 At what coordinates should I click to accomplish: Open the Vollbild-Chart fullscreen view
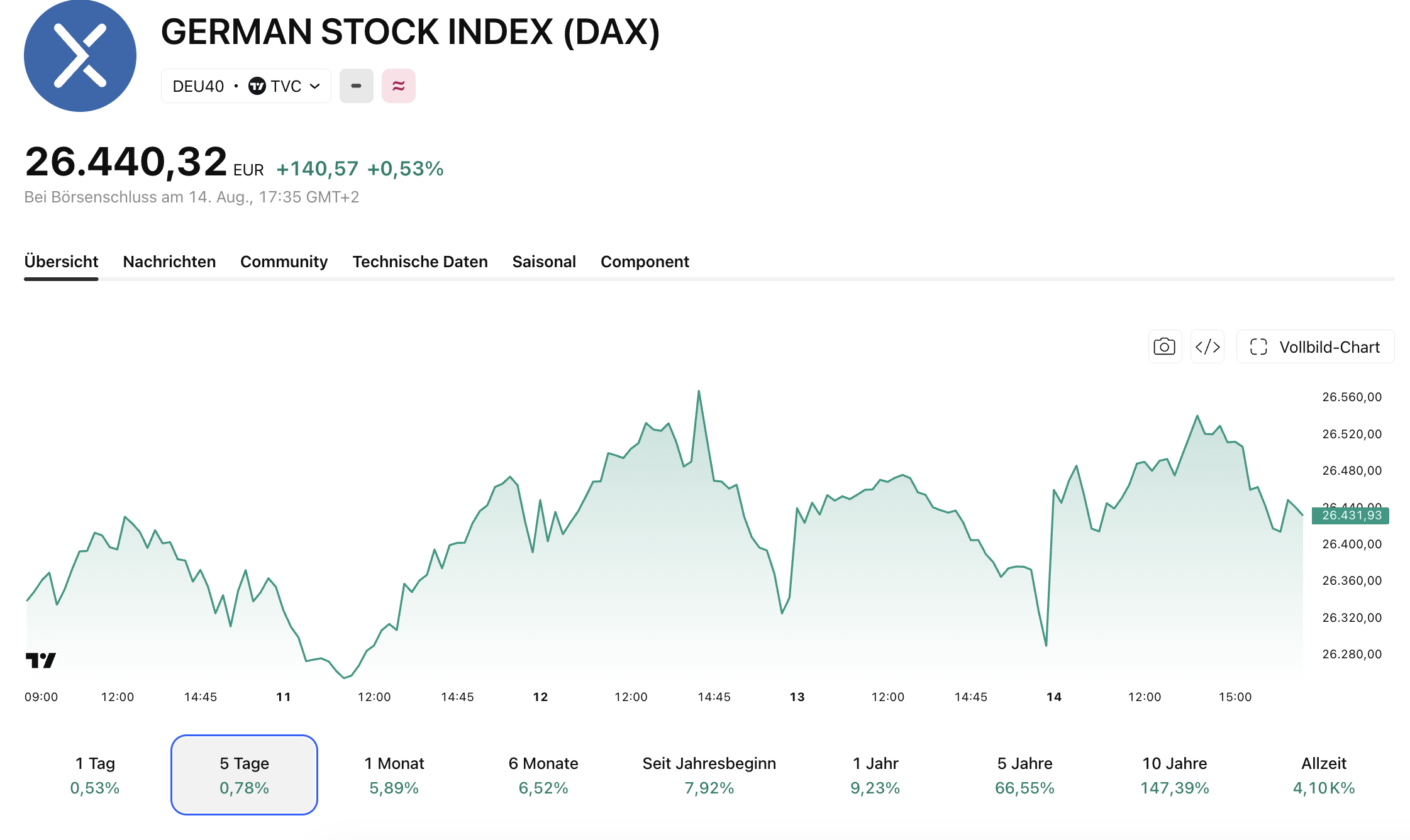point(1316,346)
